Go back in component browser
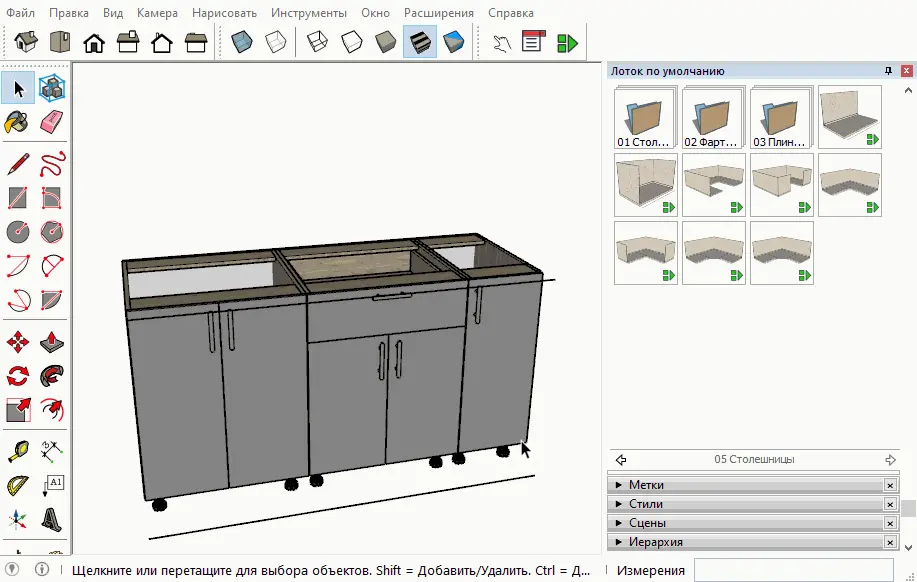The height and width of the screenshot is (582, 917). [621, 460]
